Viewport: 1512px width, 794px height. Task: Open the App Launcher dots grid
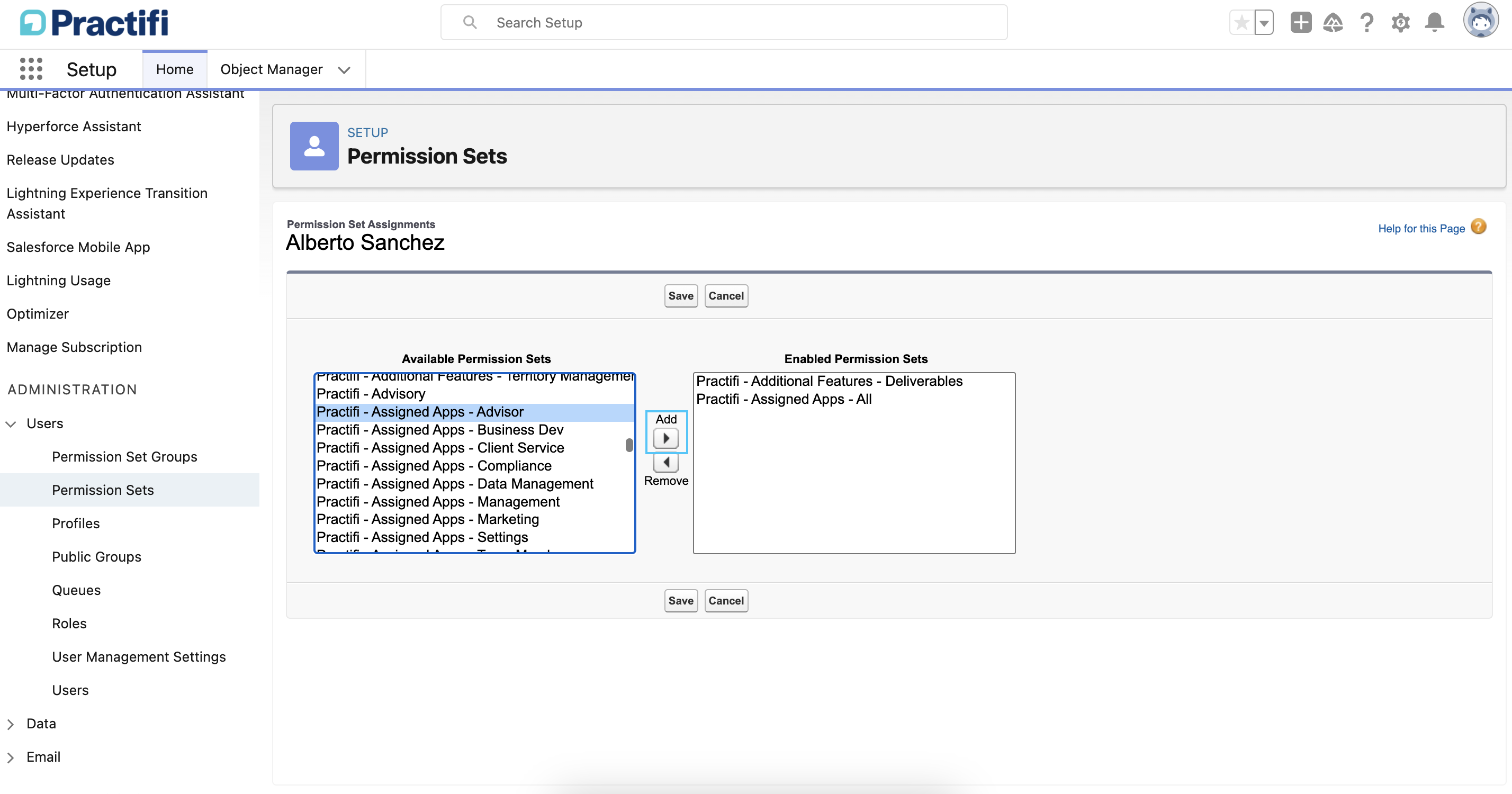coord(31,69)
